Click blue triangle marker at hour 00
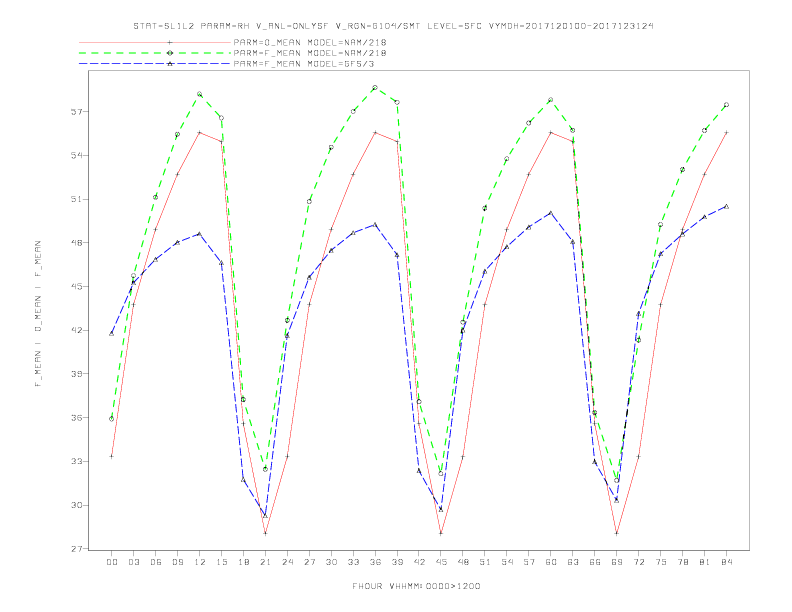Image resolution: width=792 pixels, height=612 pixels. point(112,333)
